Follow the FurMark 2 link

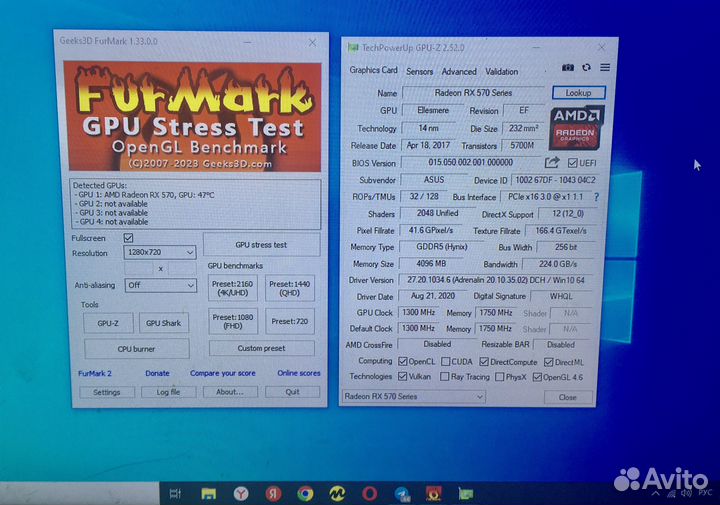95,374
